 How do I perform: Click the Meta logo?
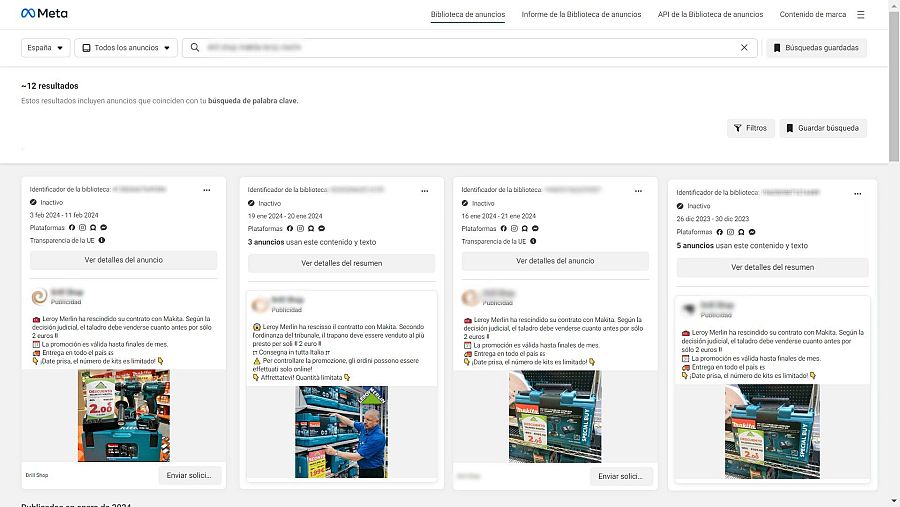[x=44, y=13]
